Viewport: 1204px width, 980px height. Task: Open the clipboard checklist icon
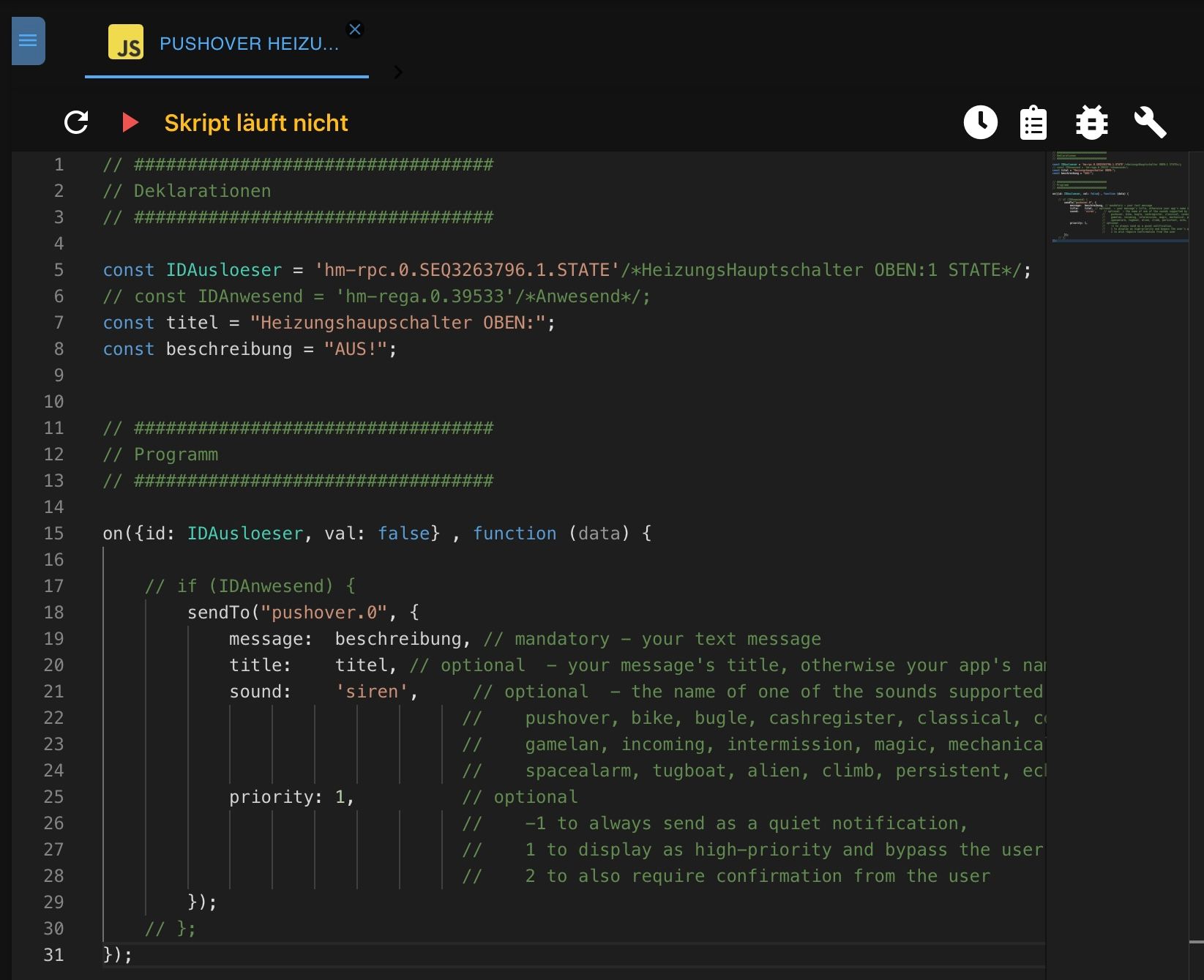point(1033,122)
